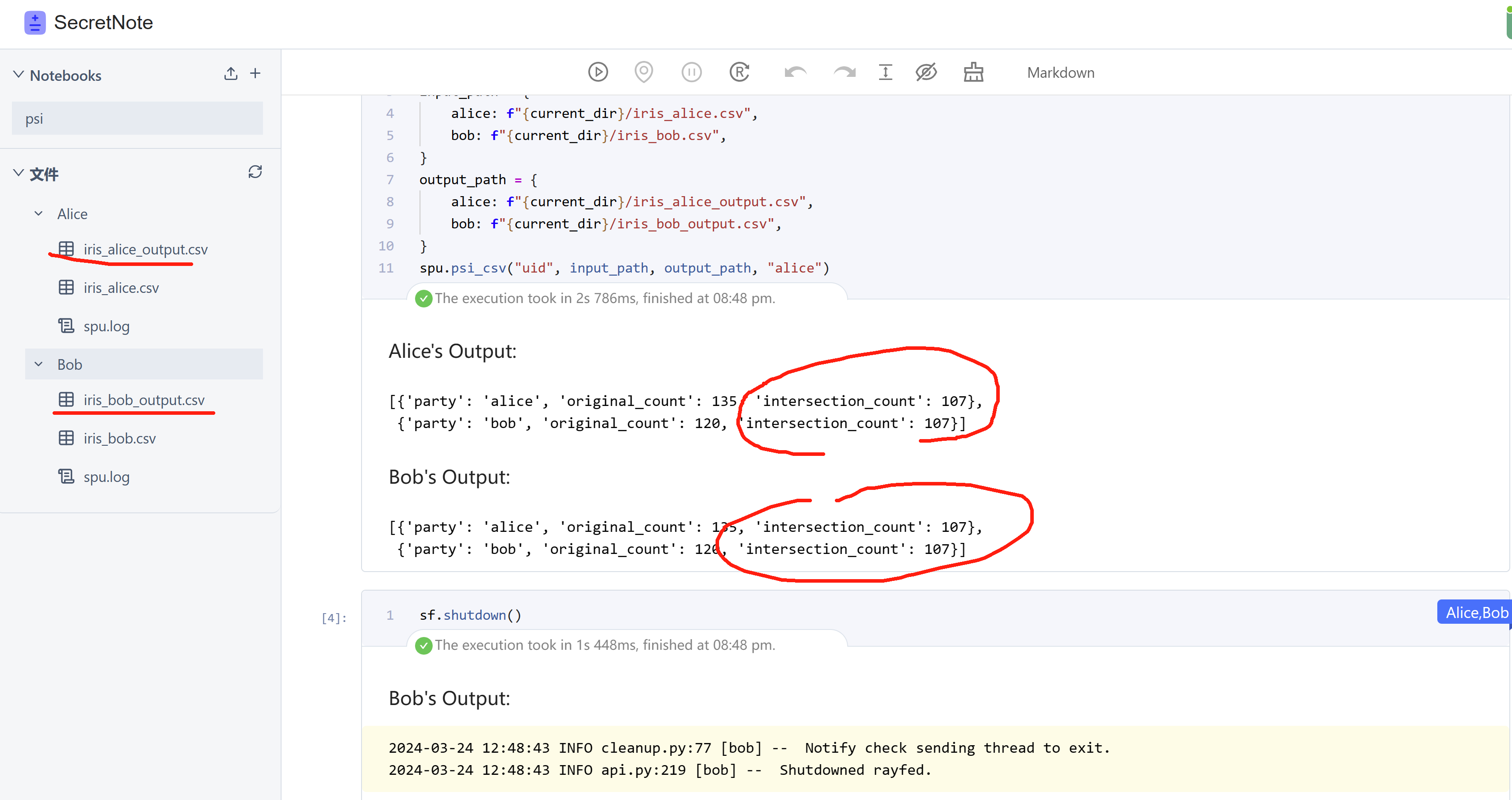The image size is (1512, 800).
Task: Toggle the hide output eye icon
Action: point(926,72)
